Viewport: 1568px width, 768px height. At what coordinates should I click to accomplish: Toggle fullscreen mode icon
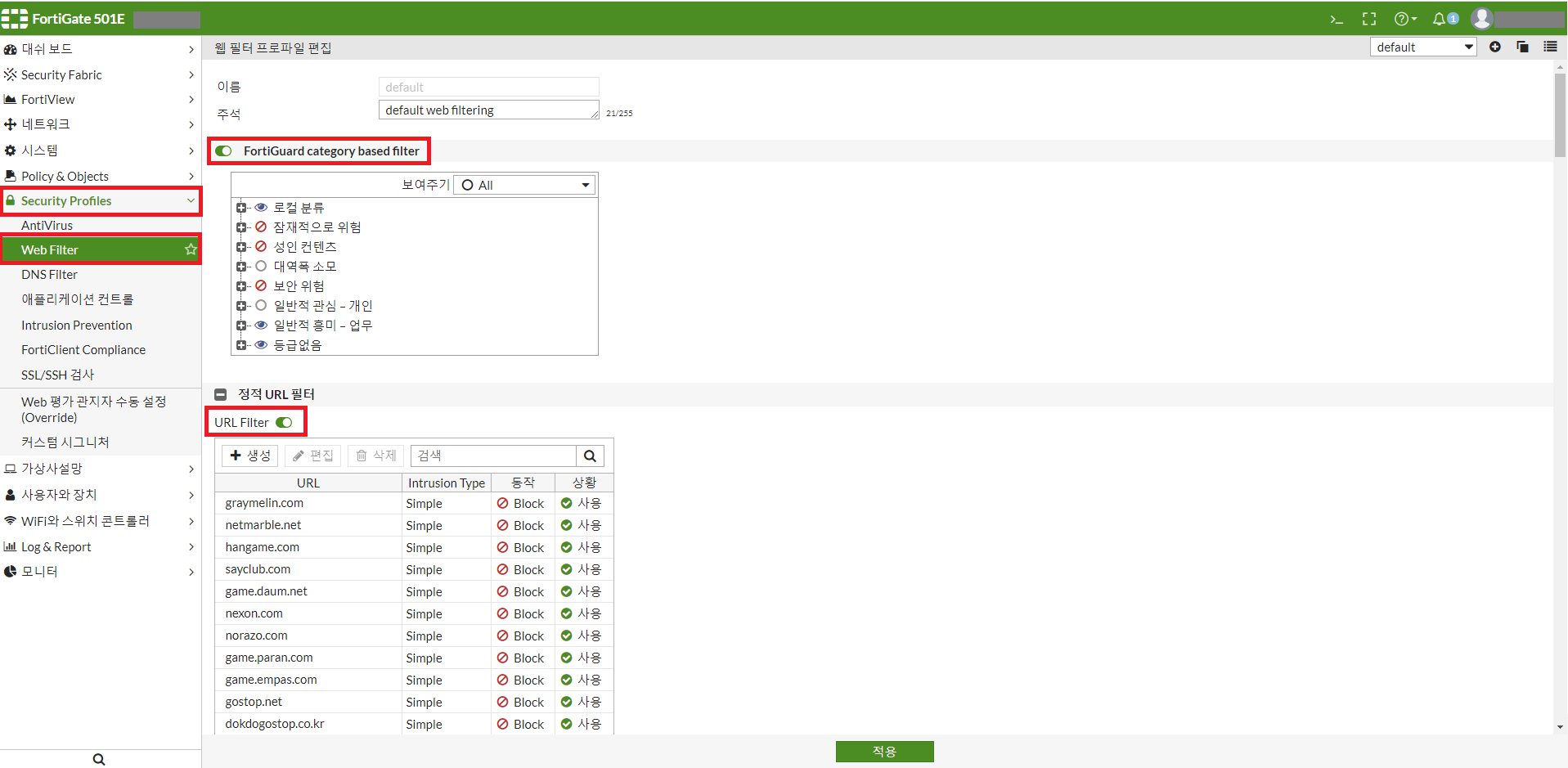(1369, 19)
